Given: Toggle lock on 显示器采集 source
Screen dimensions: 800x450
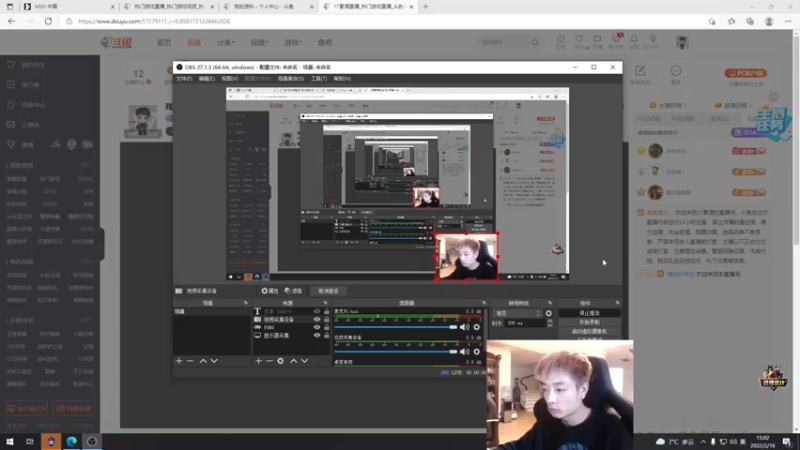Looking at the screenshot, I should pos(327,335).
